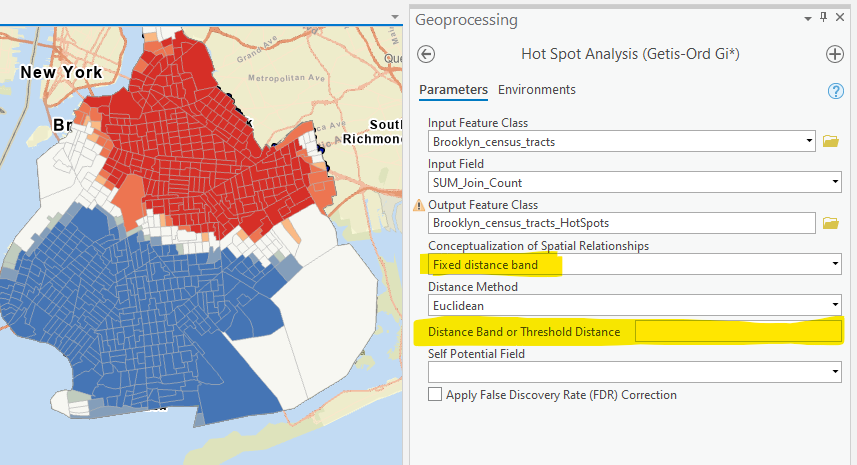Browse for Input Feature Class folder
Screen dimensions: 857x465
(830, 142)
